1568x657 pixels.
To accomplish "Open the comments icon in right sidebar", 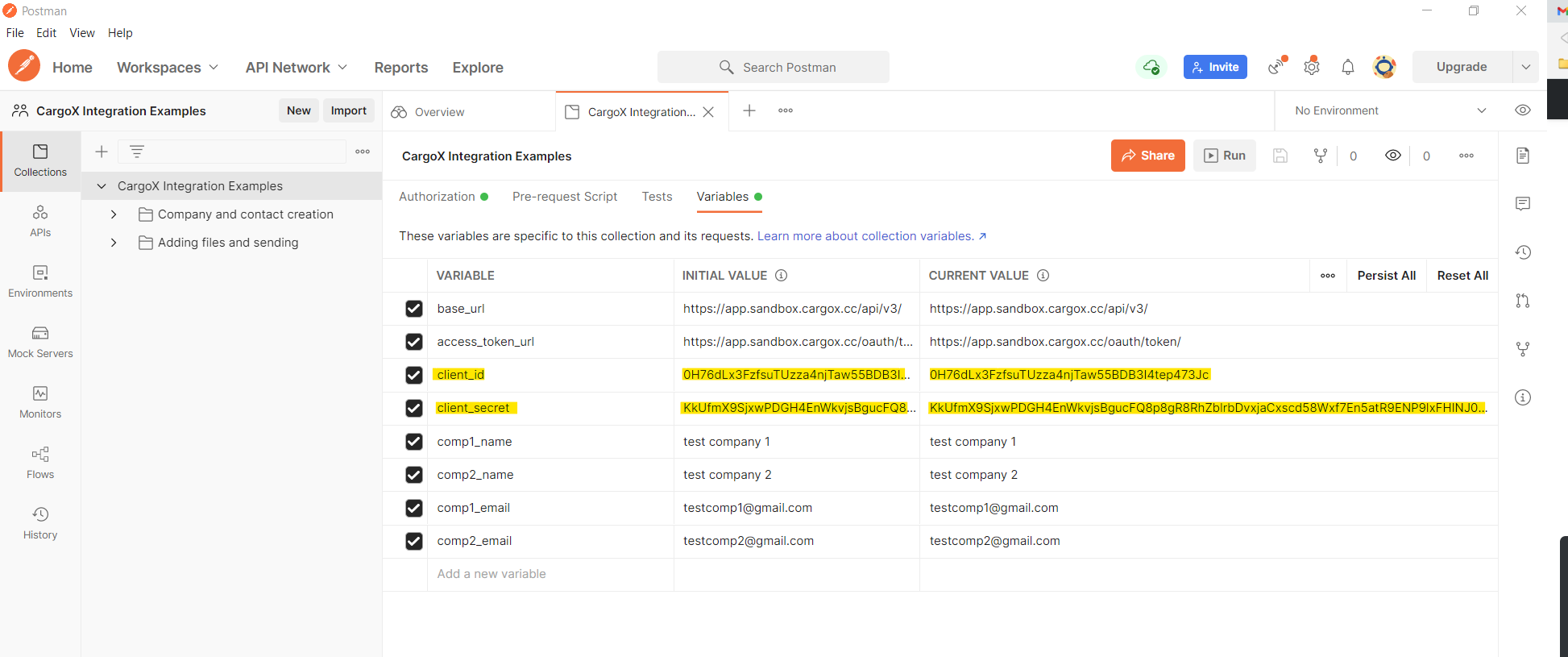I will [1523, 204].
